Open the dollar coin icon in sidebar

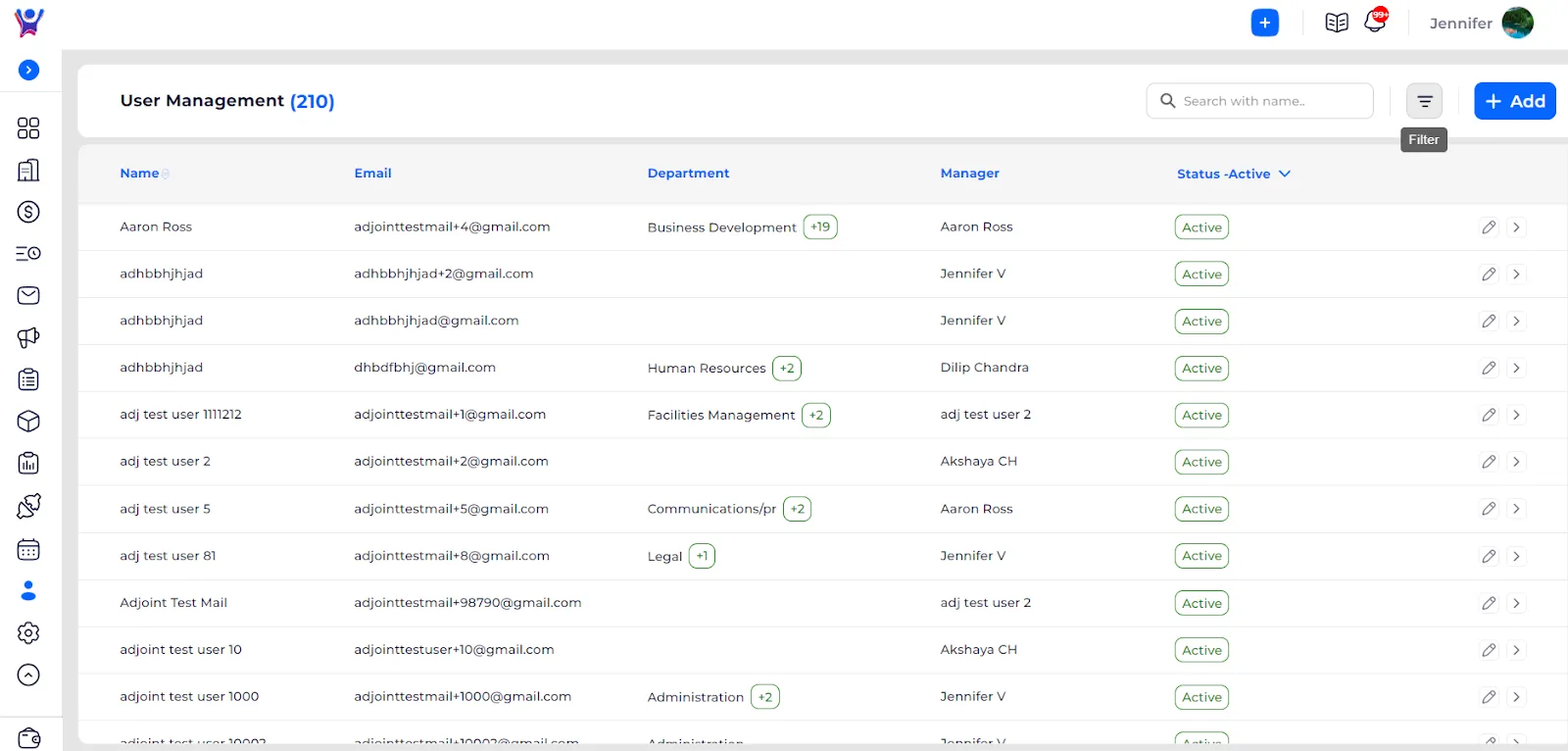click(28, 212)
